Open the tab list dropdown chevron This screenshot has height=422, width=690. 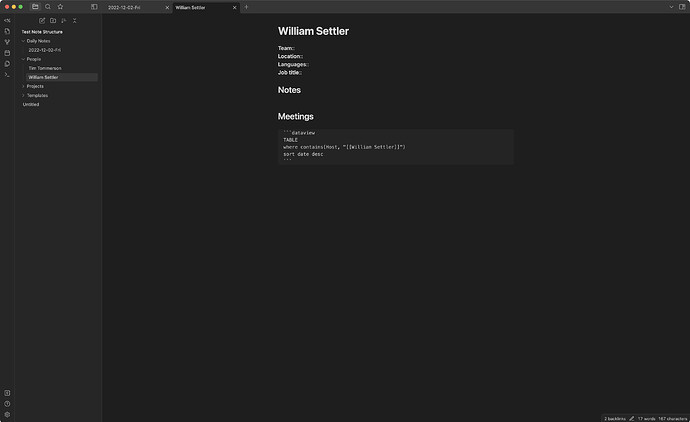coord(671,7)
